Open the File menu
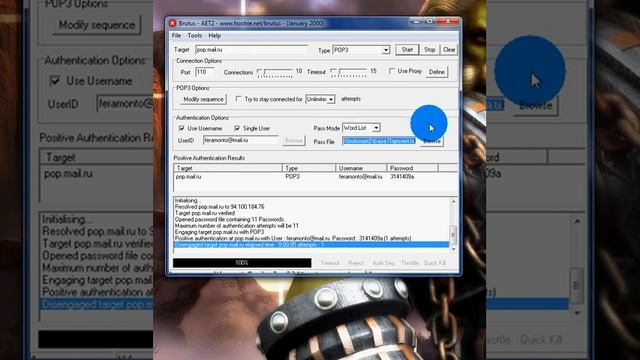This screenshot has height=360, width=640. pos(176,36)
